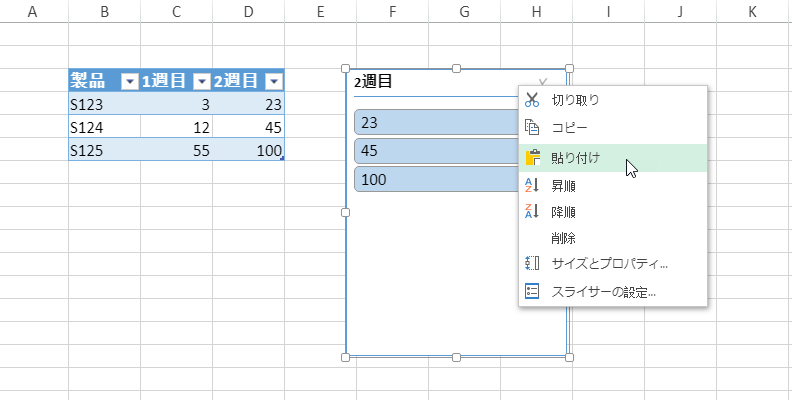Open the 1週目 column filter dropdown
This screenshot has width=792, height=400.
[x=201, y=82]
